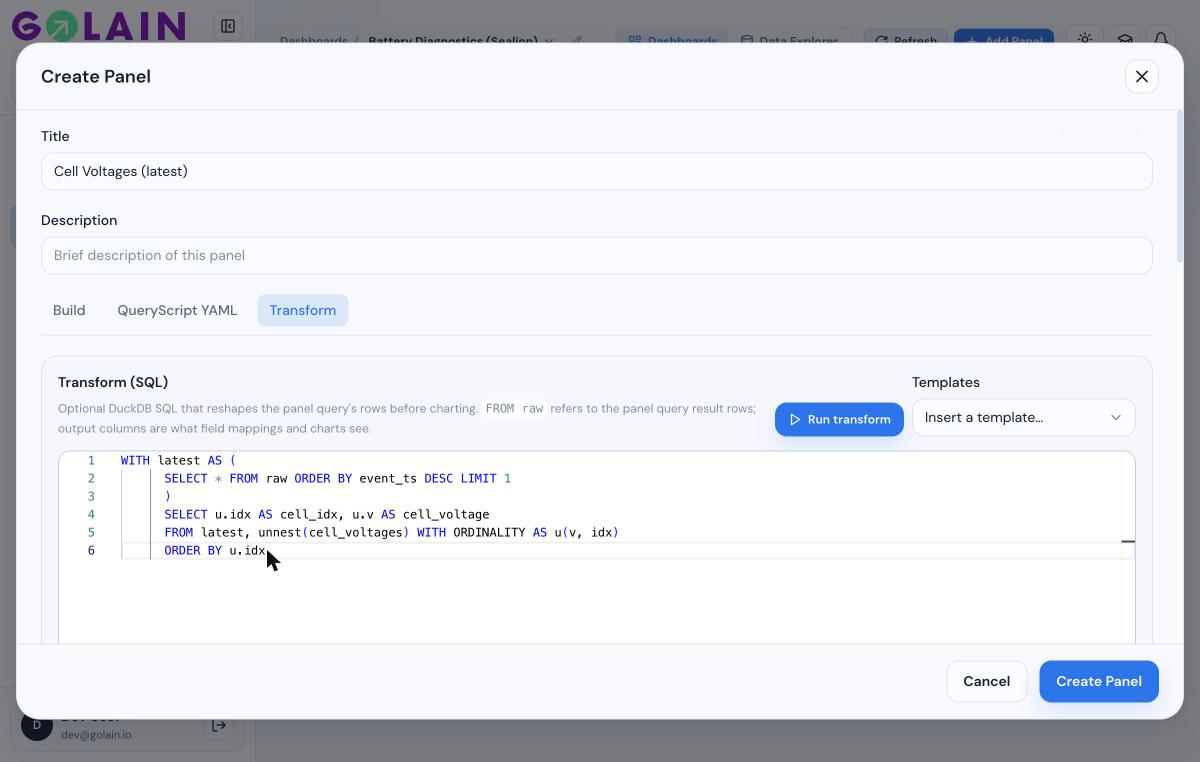
Task: Switch to the QueryScript YAML tab
Action: click(x=177, y=310)
